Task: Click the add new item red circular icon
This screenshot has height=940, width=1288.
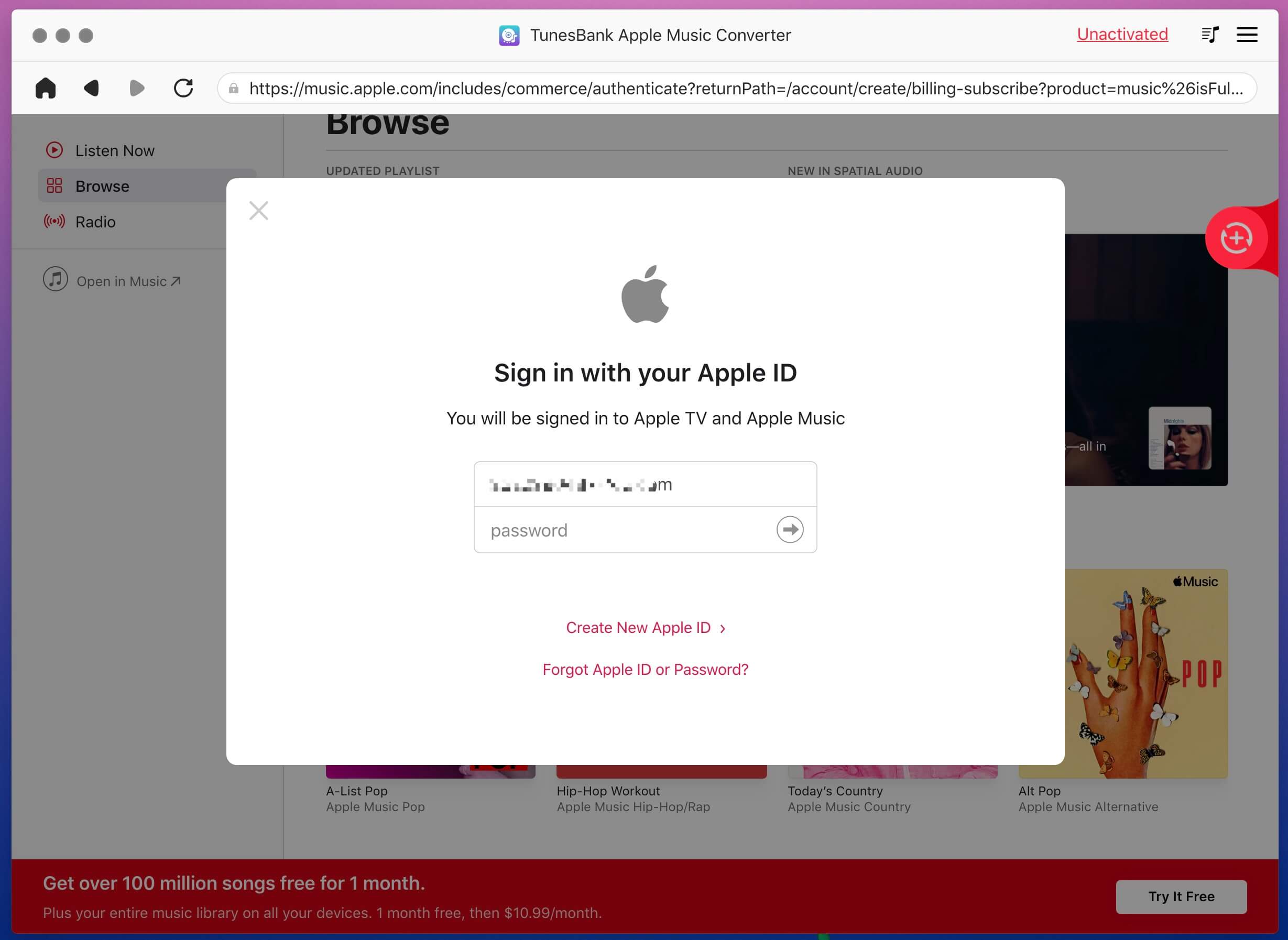Action: (1237, 238)
